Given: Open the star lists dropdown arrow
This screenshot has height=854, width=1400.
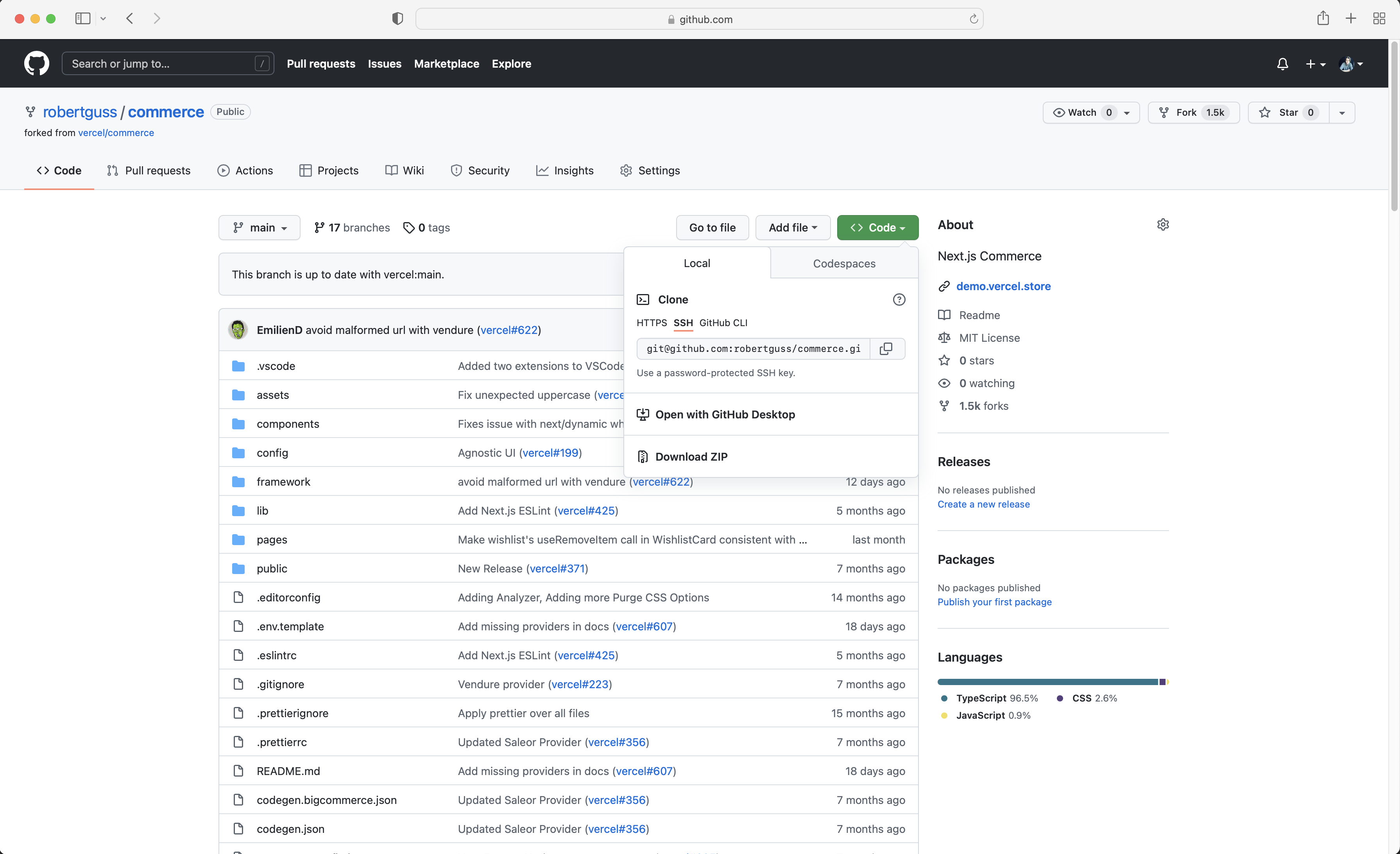Looking at the screenshot, I should click(x=1341, y=113).
